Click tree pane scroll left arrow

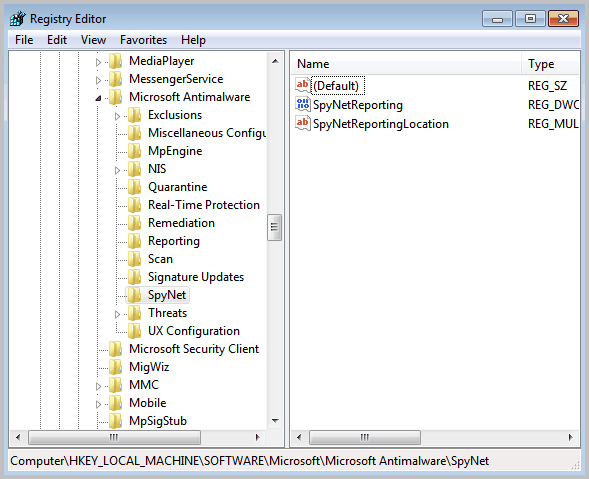coord(18,437)
